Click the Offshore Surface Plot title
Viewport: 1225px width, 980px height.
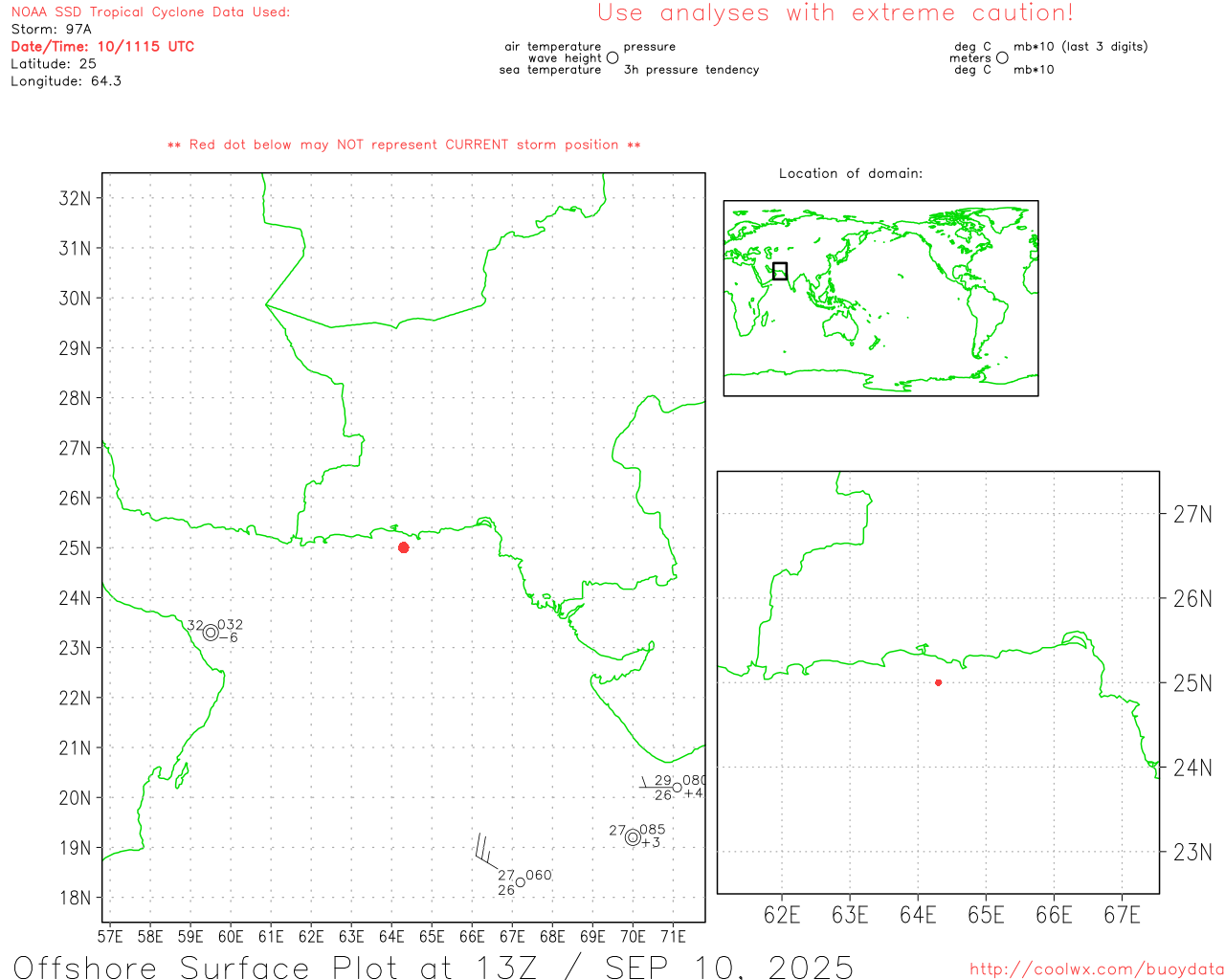(x=434, y=967)
